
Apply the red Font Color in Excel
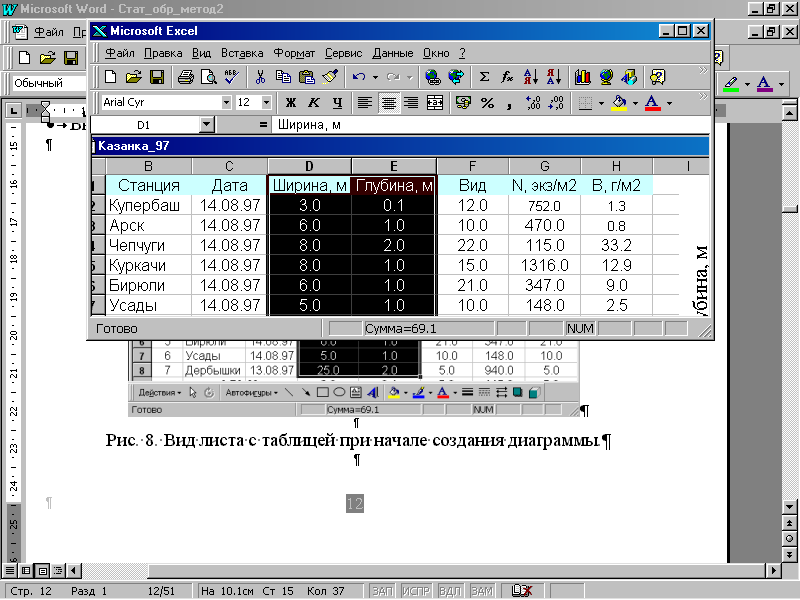(x=653, y=103)
